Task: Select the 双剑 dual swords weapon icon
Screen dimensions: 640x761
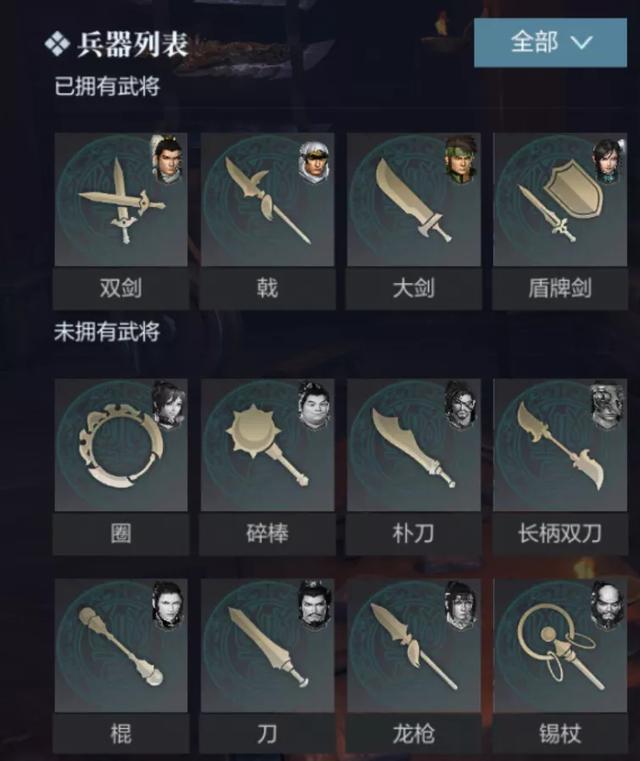Action: coord(121,199)
